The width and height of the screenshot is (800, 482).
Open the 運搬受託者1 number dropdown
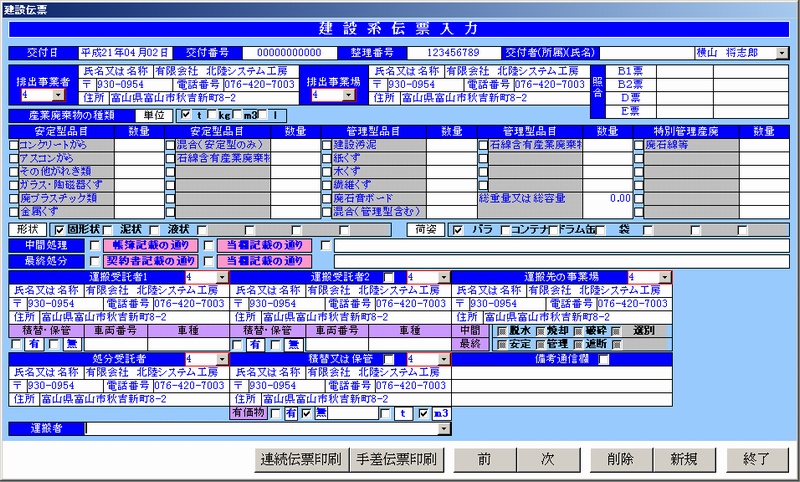pyautogui.click(x=222, y=276)
